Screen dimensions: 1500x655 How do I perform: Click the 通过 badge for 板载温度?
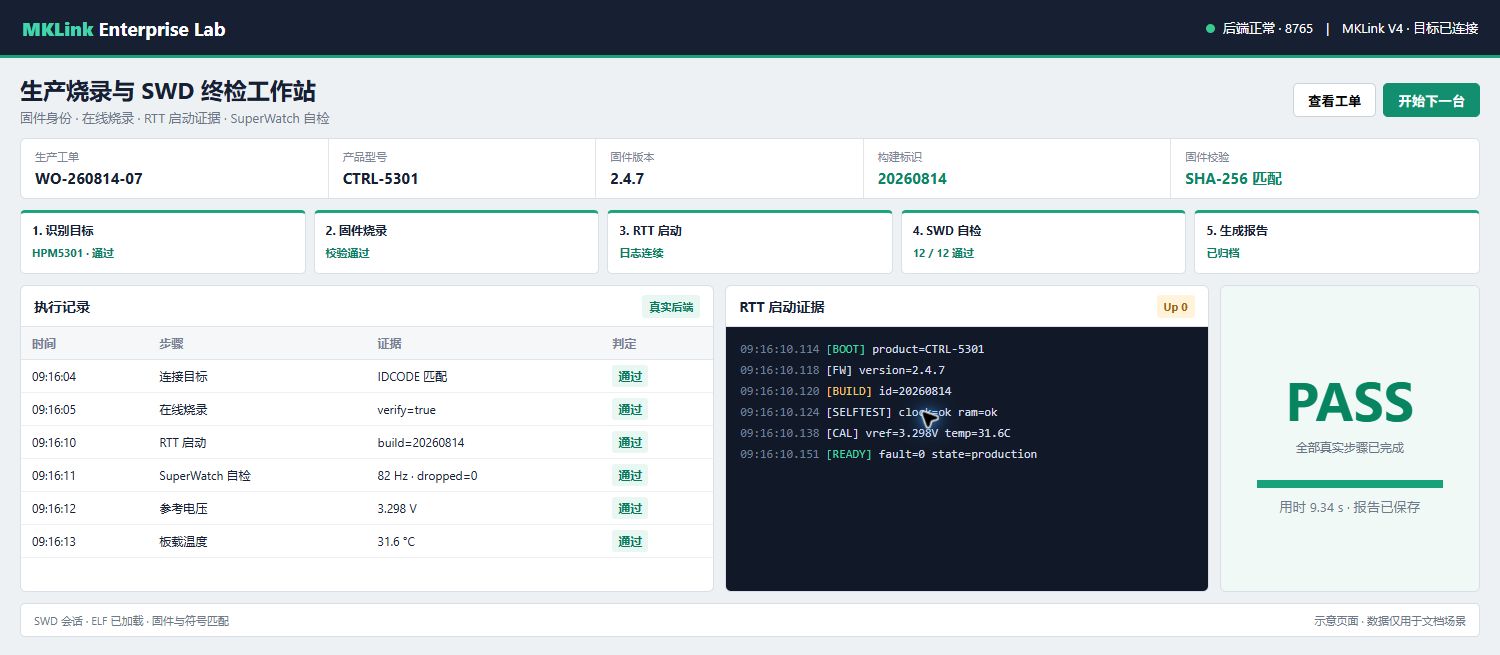[630, 541]
